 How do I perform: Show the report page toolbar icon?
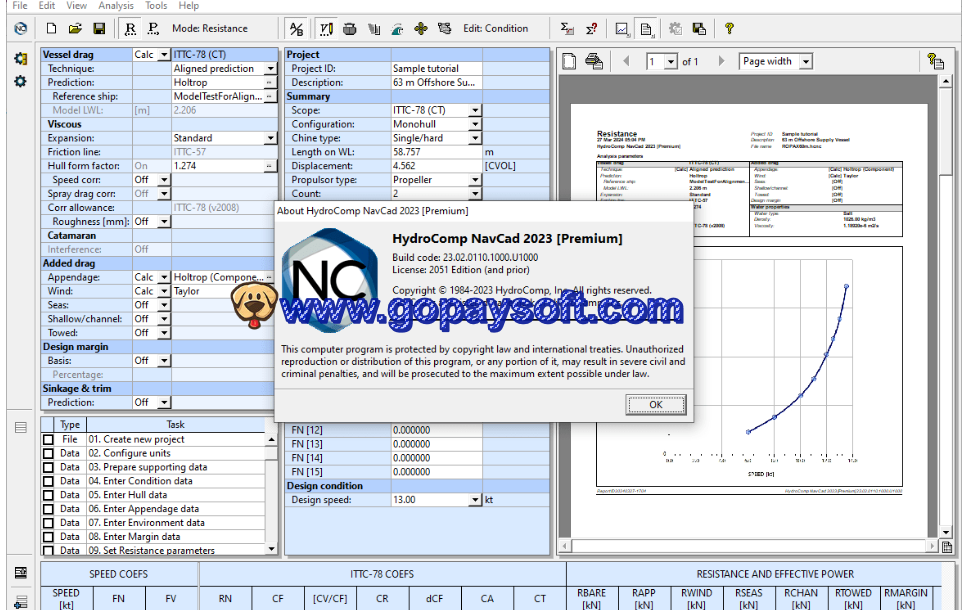(646, 28)
